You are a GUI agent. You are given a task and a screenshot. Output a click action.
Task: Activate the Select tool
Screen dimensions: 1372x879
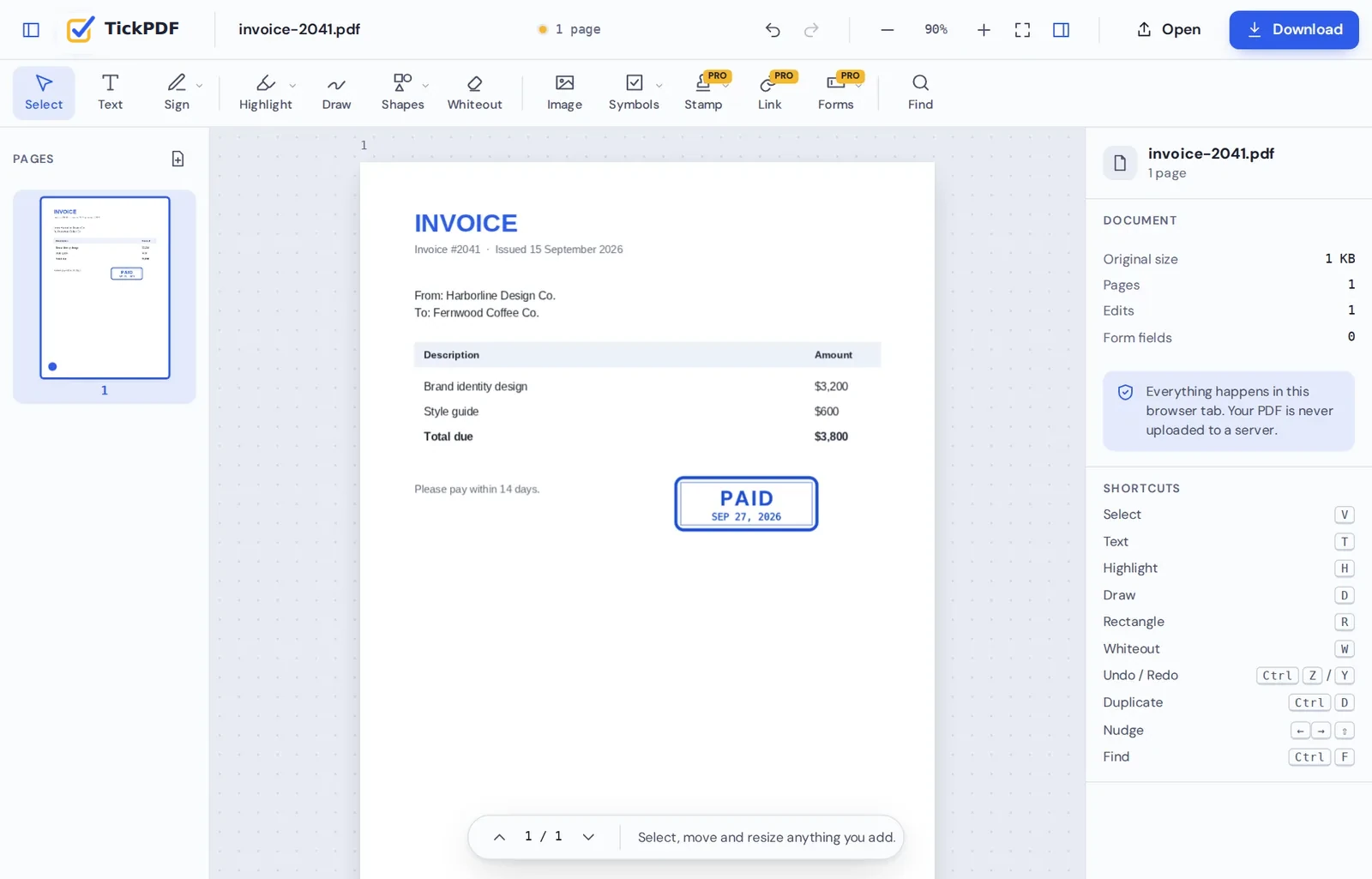tap(44, 93)
